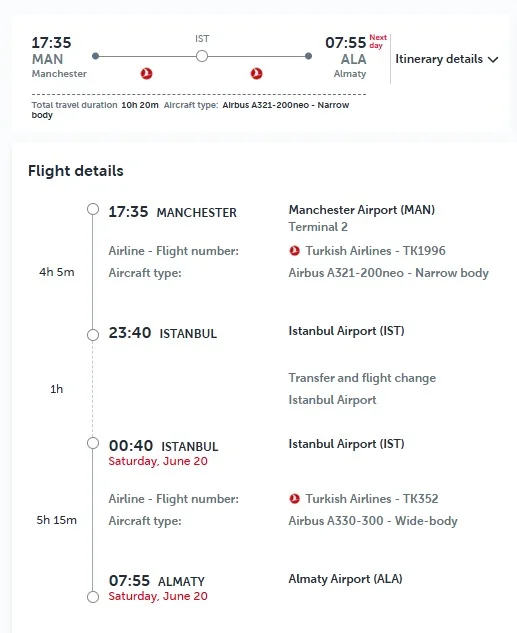Viewport: 517px width, 633px height.
Task: Click the Almaty arrival dot on route line
Action: tap(308, 56)
